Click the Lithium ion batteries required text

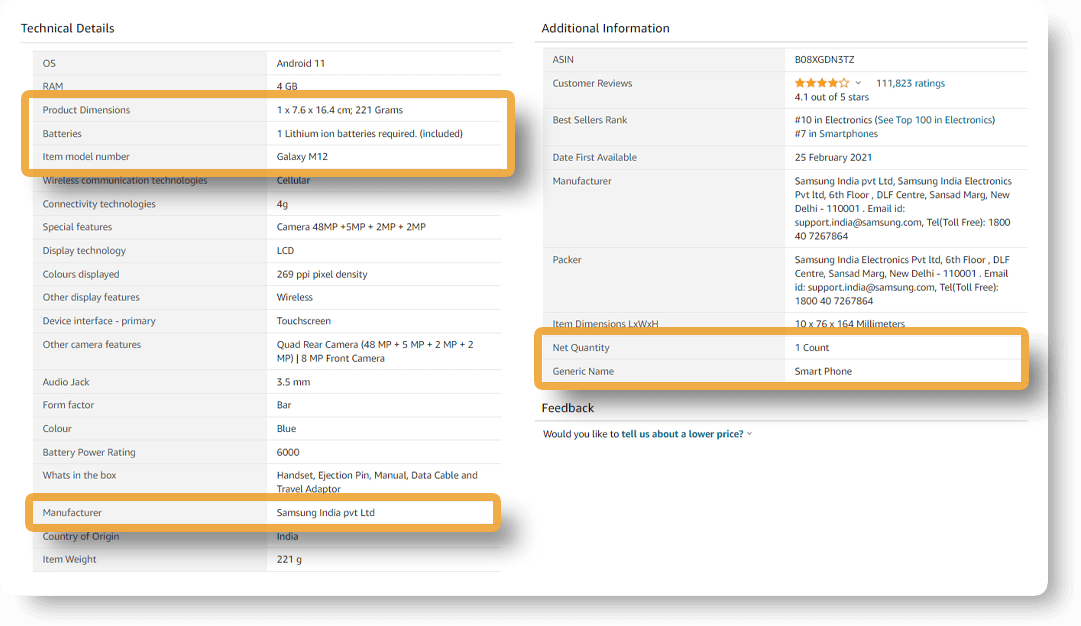coord(370,134)
